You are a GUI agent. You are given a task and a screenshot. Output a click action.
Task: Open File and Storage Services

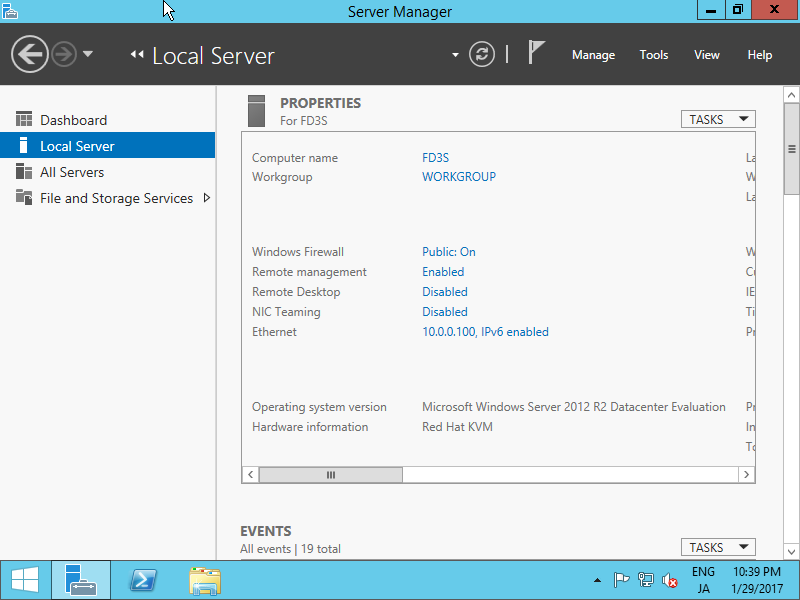(x=108, y=198)
